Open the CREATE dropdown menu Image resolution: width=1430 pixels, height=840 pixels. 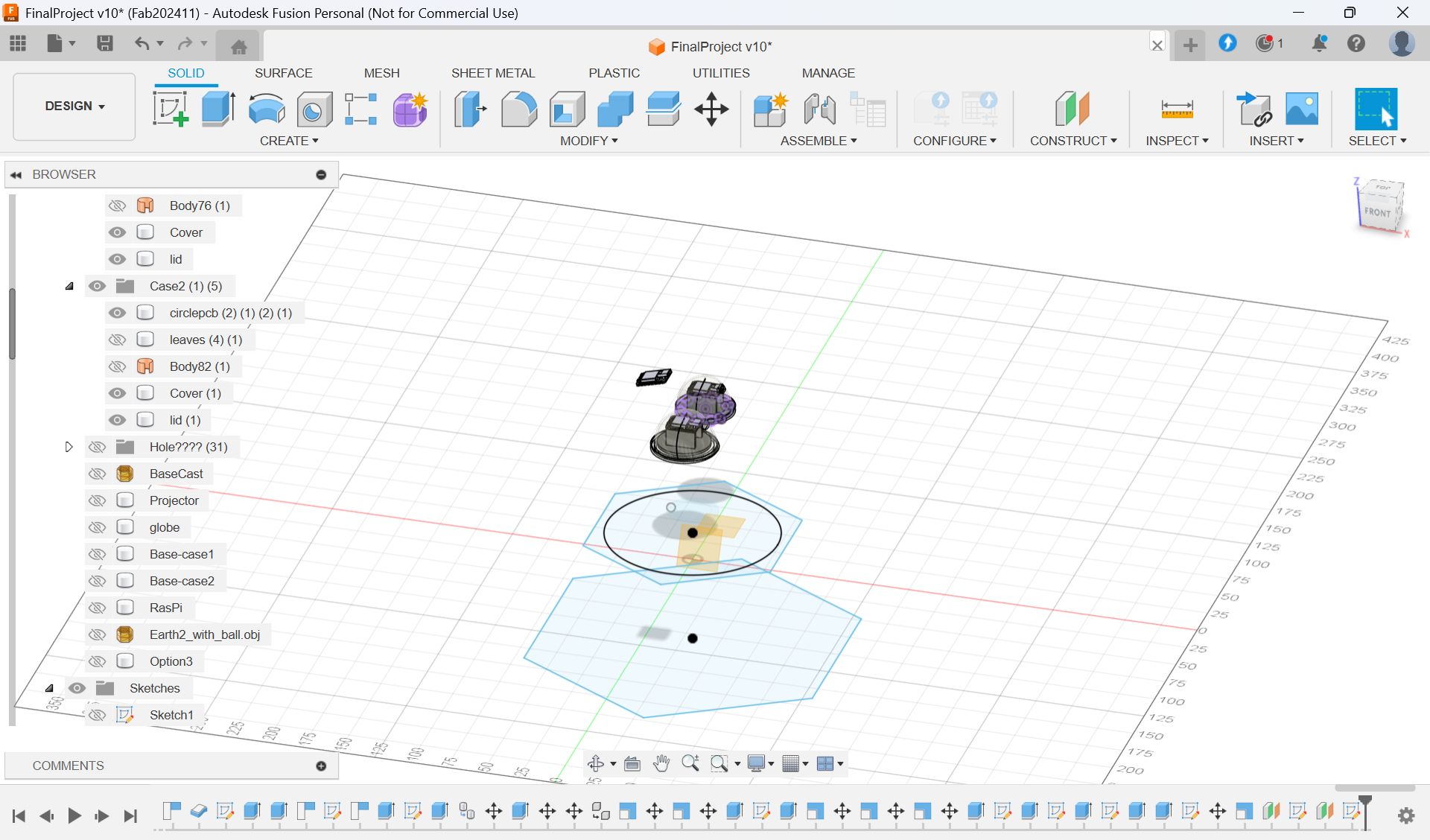(x=289, y=141)
